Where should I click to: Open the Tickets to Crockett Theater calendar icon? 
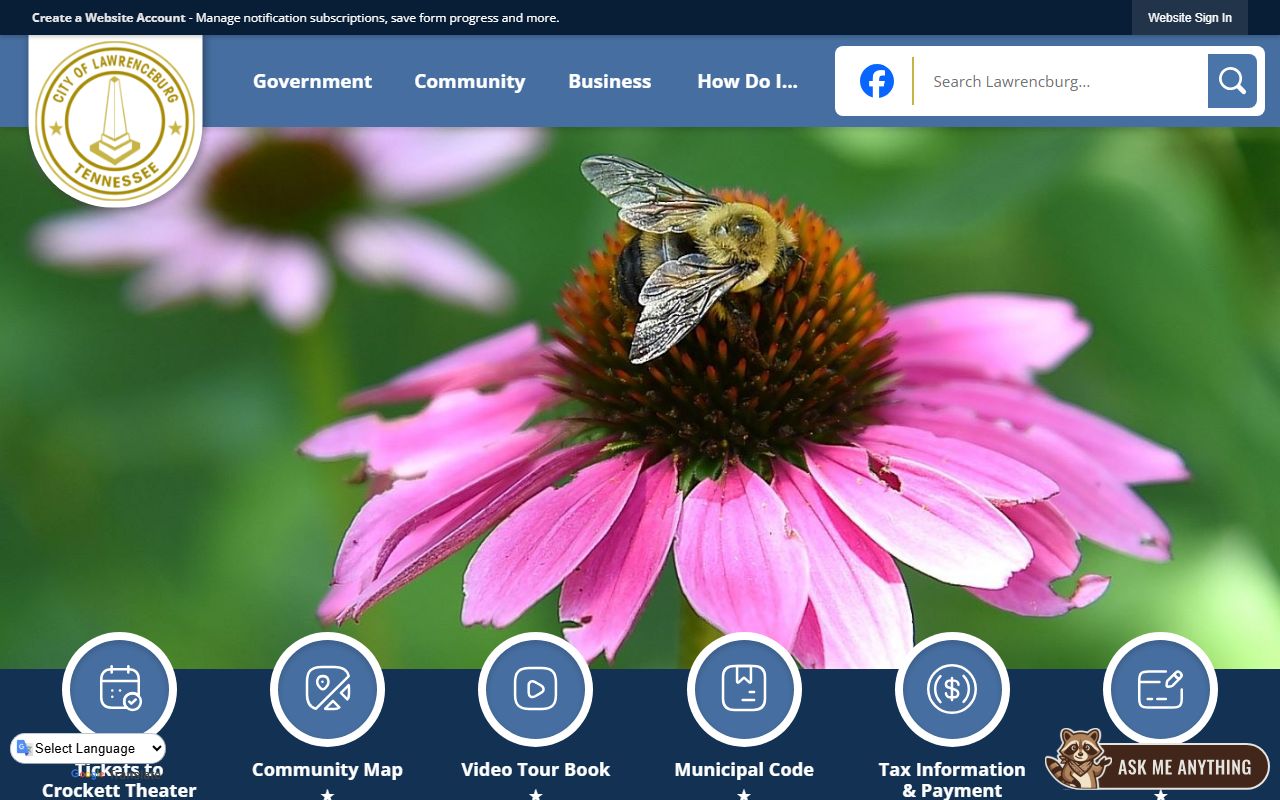119,689
